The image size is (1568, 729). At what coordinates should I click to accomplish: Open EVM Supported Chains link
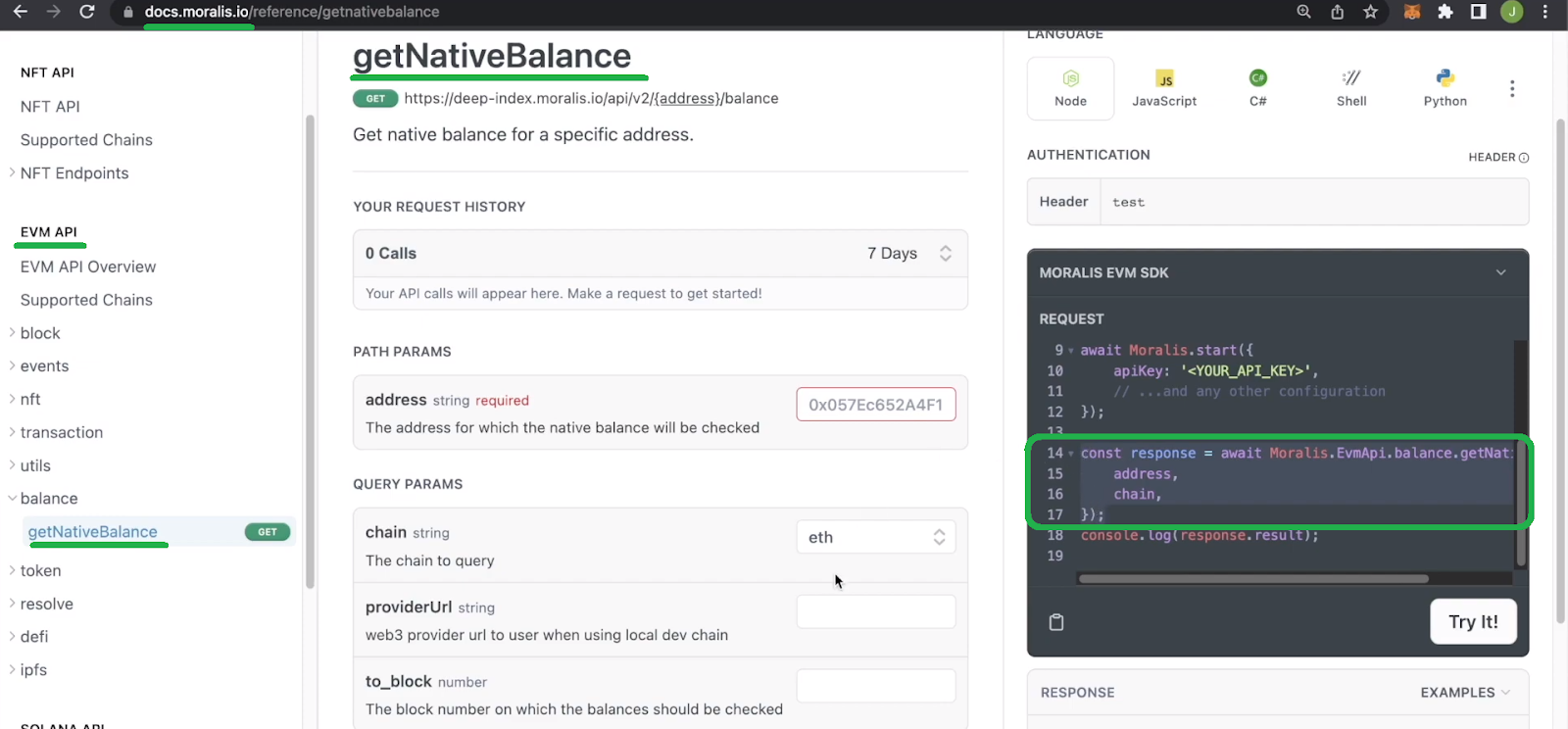[x=86, y=300]
